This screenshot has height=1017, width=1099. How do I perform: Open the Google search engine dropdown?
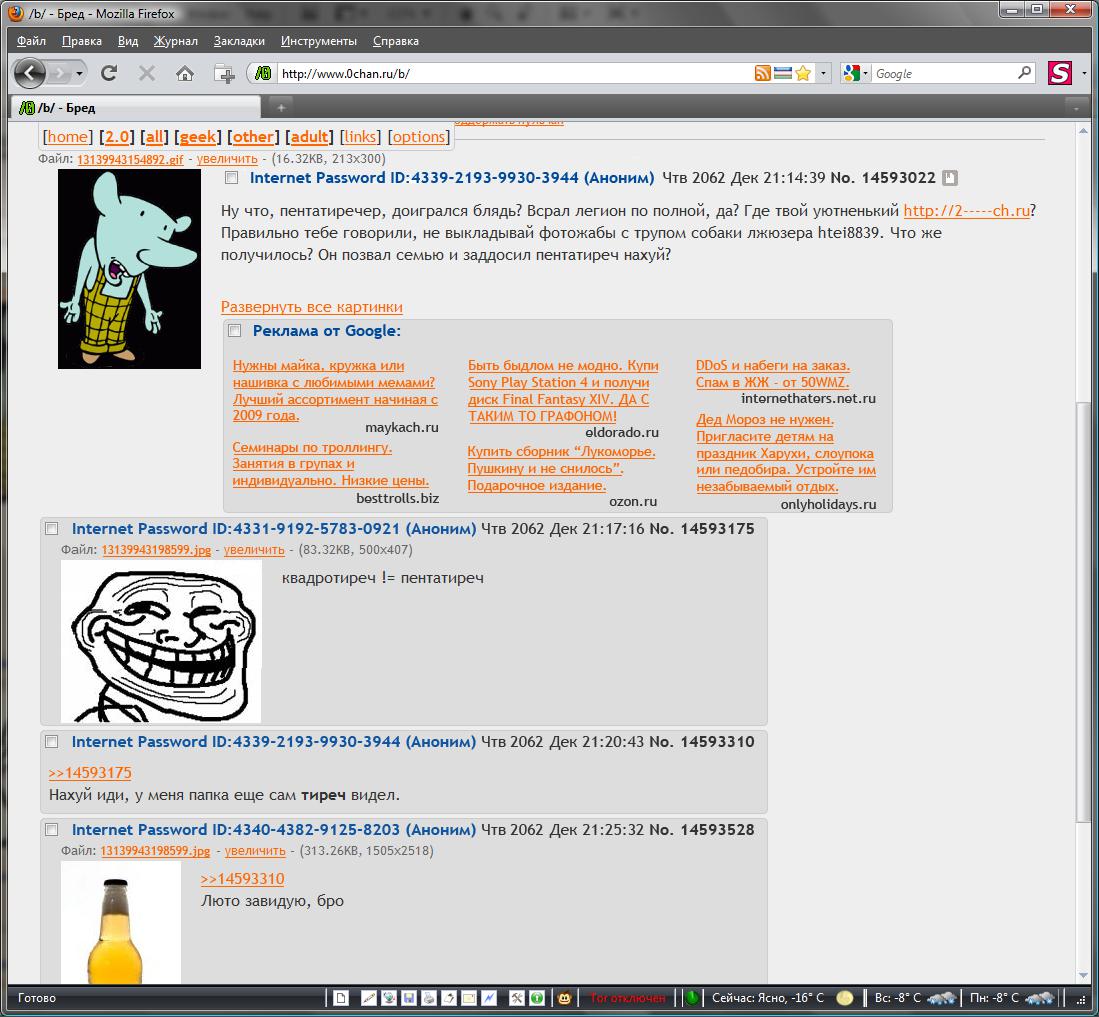pos(856,73)
